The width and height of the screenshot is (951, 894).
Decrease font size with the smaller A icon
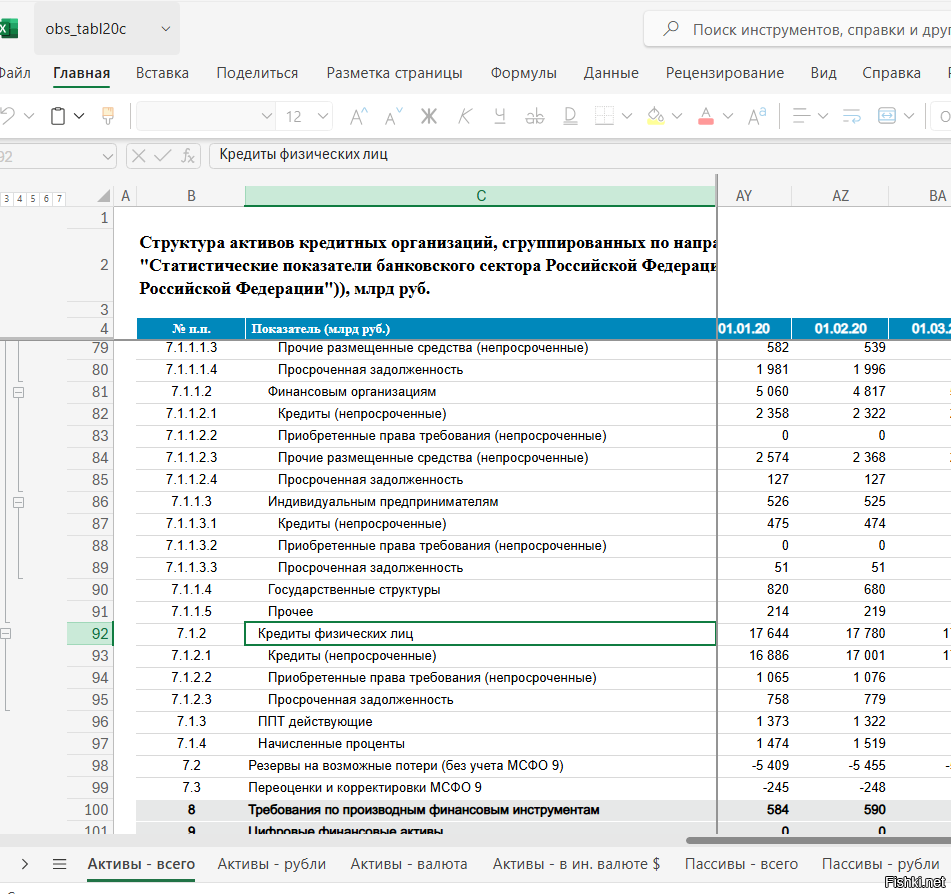[393, 116]
